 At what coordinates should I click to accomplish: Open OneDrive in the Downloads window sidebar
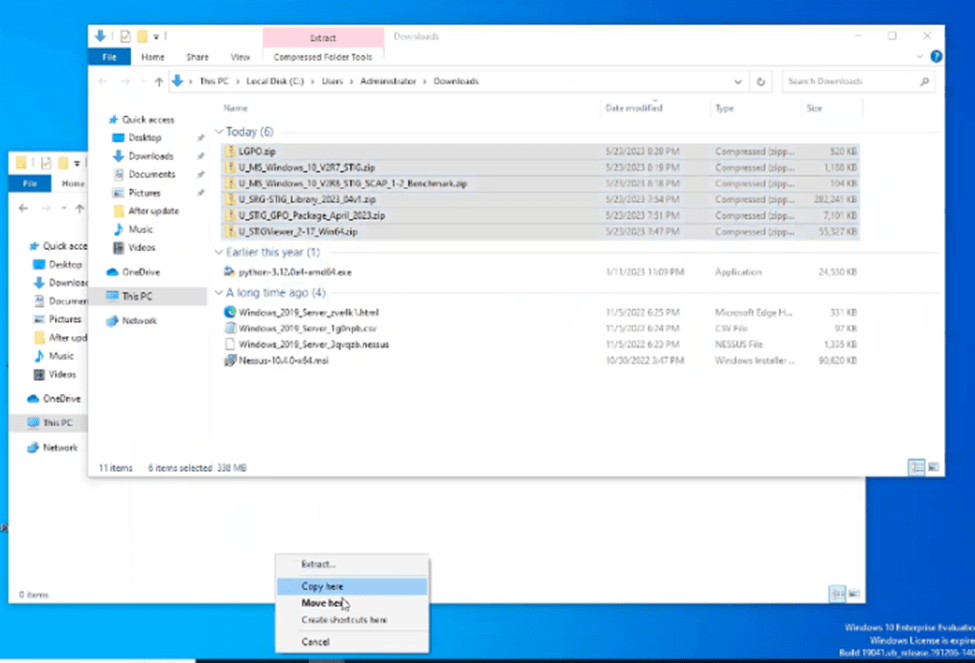click(140, 272)
